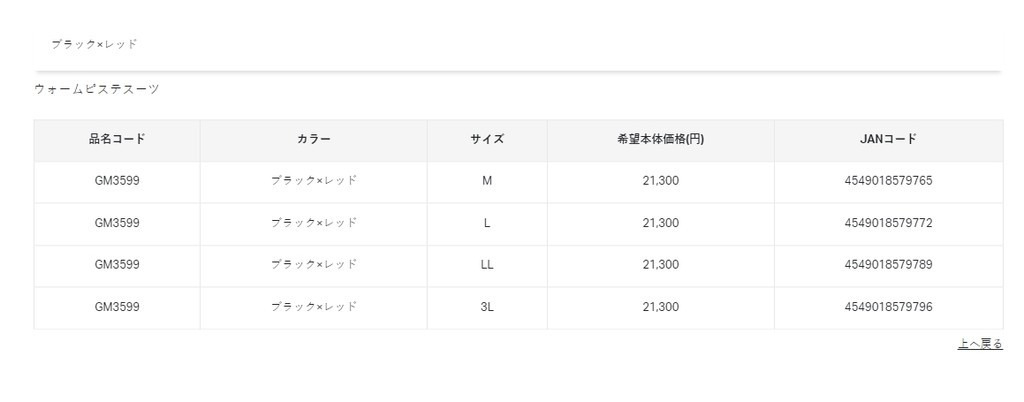Click the ウォームピステスーツ product title

pos(97,89)
